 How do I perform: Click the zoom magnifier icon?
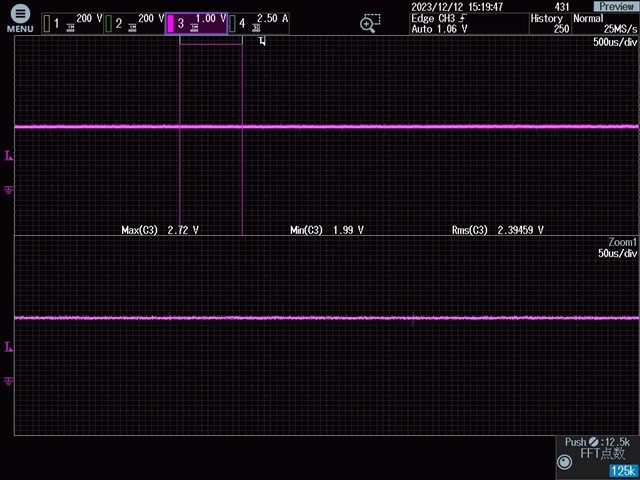tap(370, 23)
